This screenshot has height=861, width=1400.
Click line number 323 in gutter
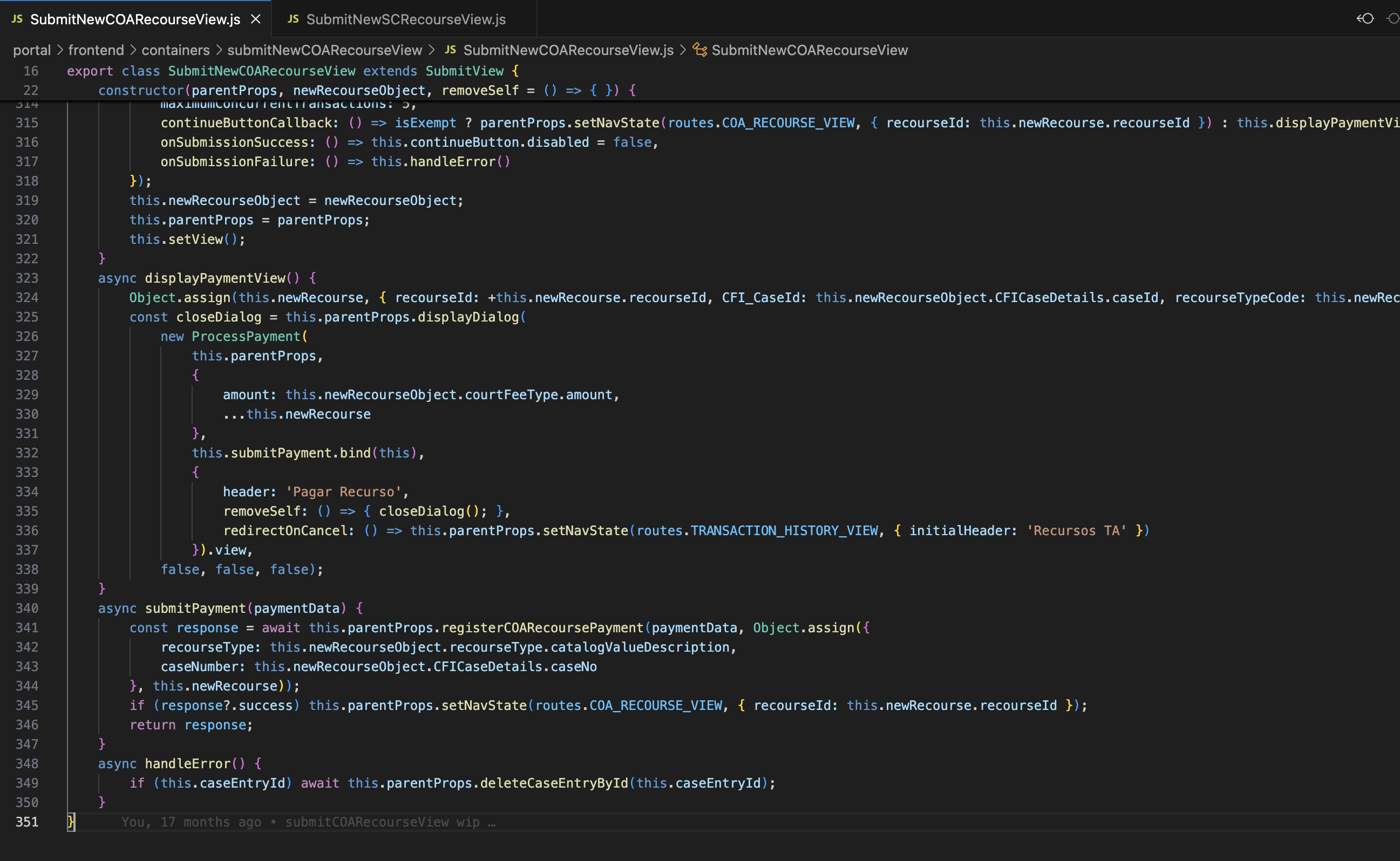click(x=27, y=278)
